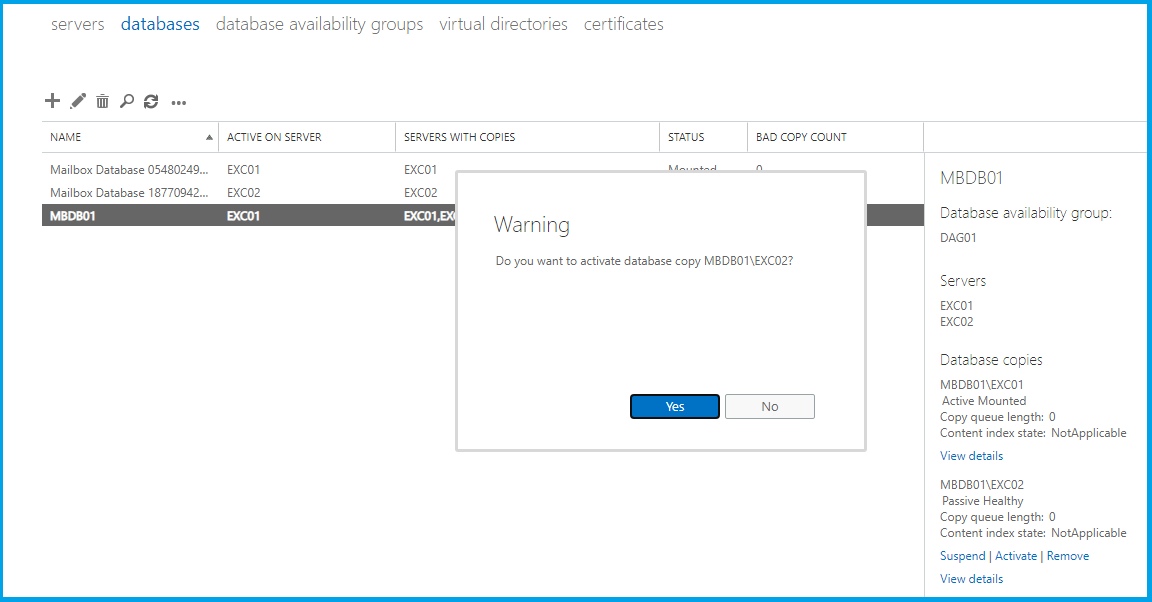The width and height of the screenshot is (1152, 602).
Task: Click the Suspend link for MBDB01\EXC02
Action: 963,556
